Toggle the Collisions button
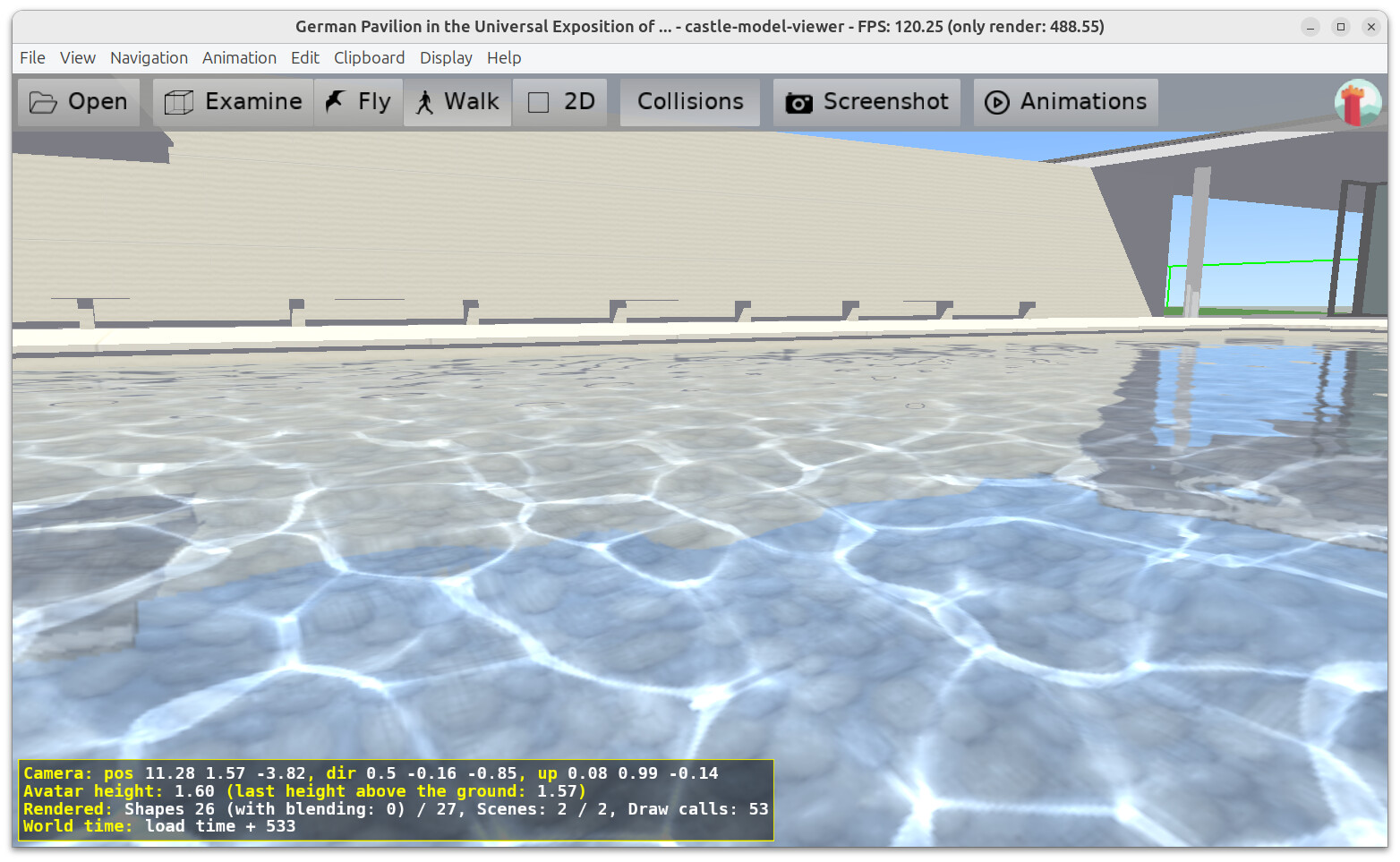This screenshot has width=1400, height=862. [689, 102]
